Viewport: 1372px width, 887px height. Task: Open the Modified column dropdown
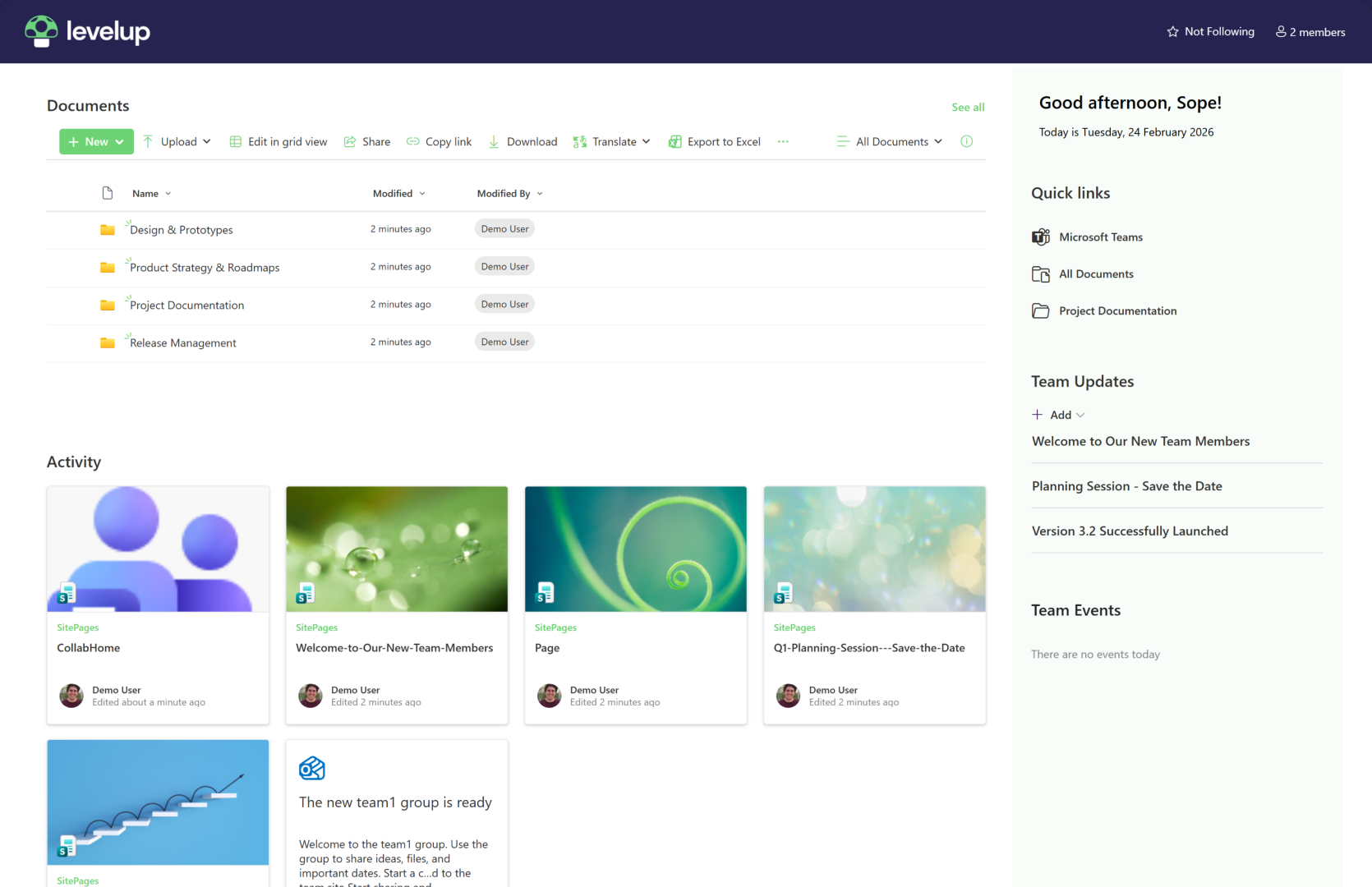pyautogui.click(x=399, y=194)
